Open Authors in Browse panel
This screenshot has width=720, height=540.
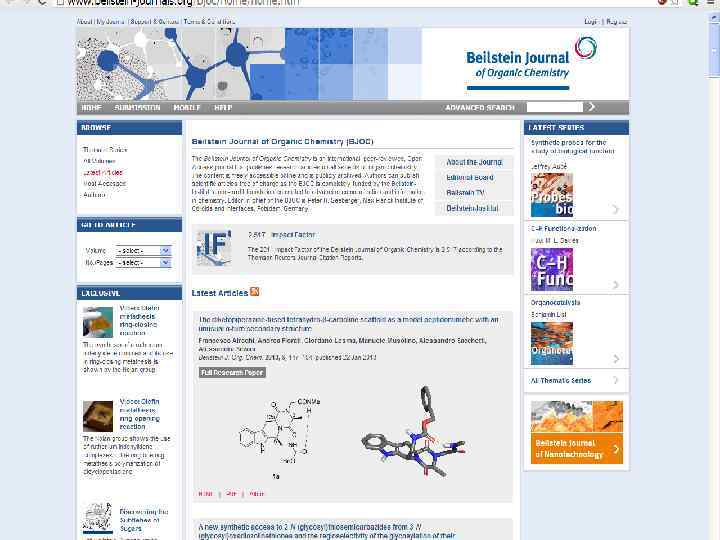coord(95,195)
